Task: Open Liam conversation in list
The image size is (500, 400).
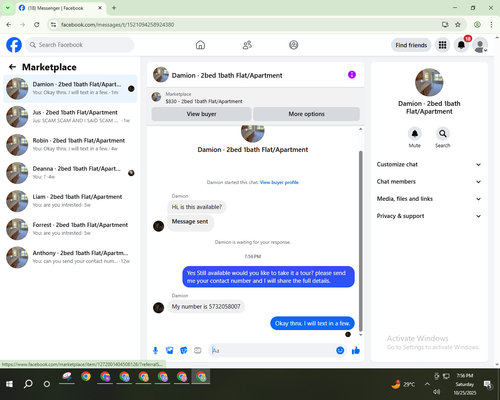Action: [x=70, y=201]
